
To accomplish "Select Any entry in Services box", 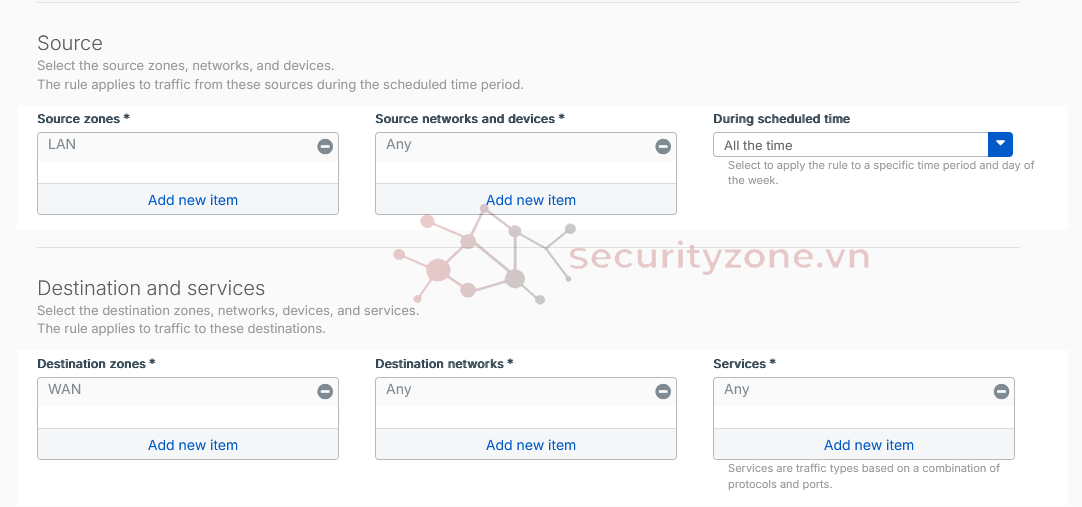I will (737, 390).
